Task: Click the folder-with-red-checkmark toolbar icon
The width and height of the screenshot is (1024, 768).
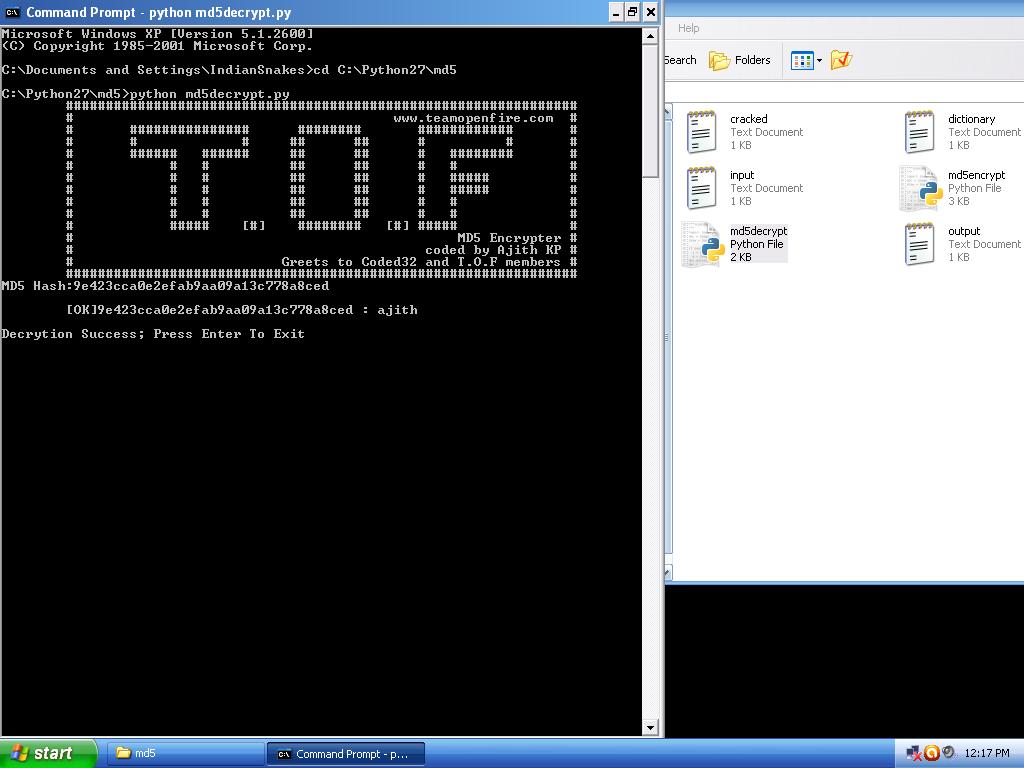Action: 841,60
